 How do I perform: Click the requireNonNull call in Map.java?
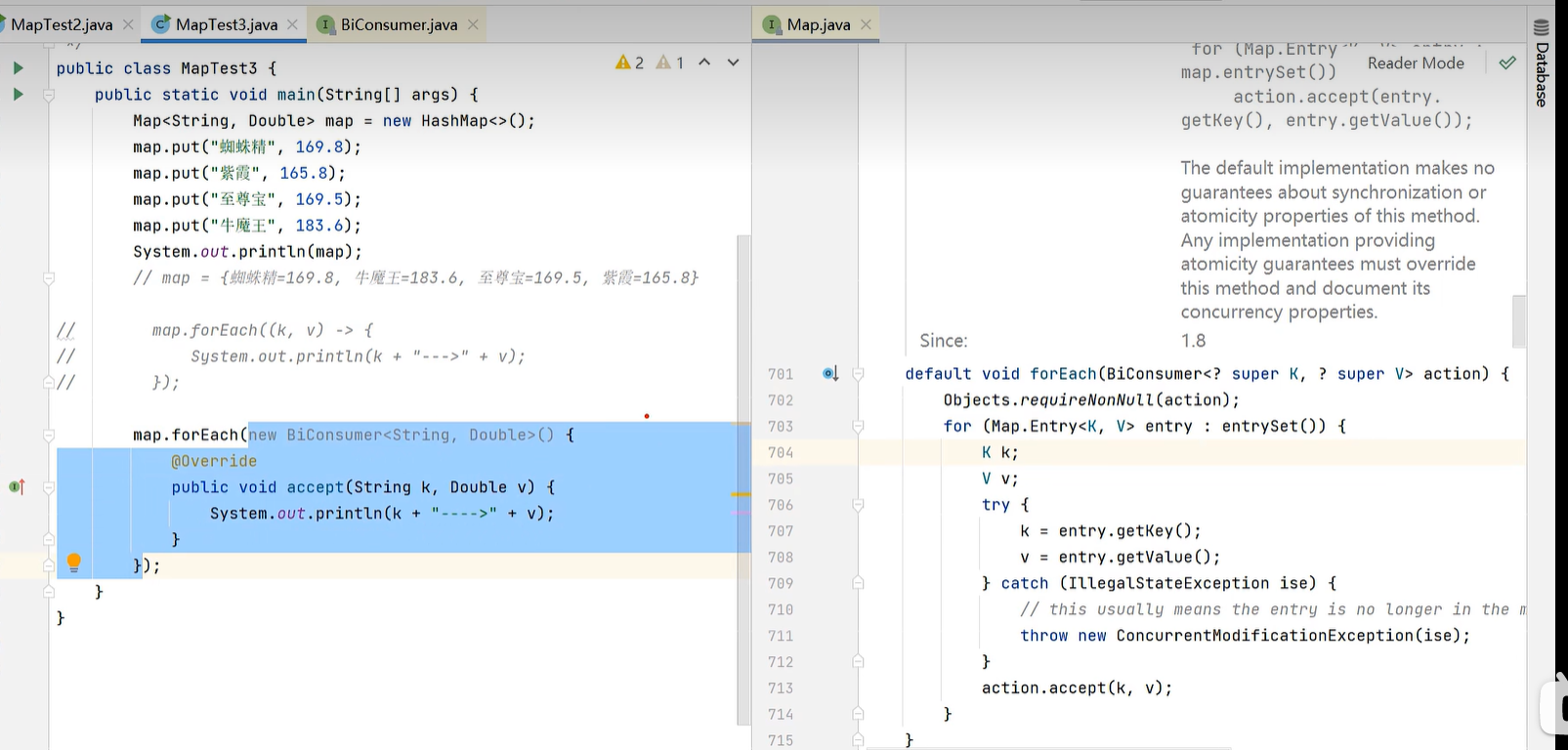[x=1086, y=399]
